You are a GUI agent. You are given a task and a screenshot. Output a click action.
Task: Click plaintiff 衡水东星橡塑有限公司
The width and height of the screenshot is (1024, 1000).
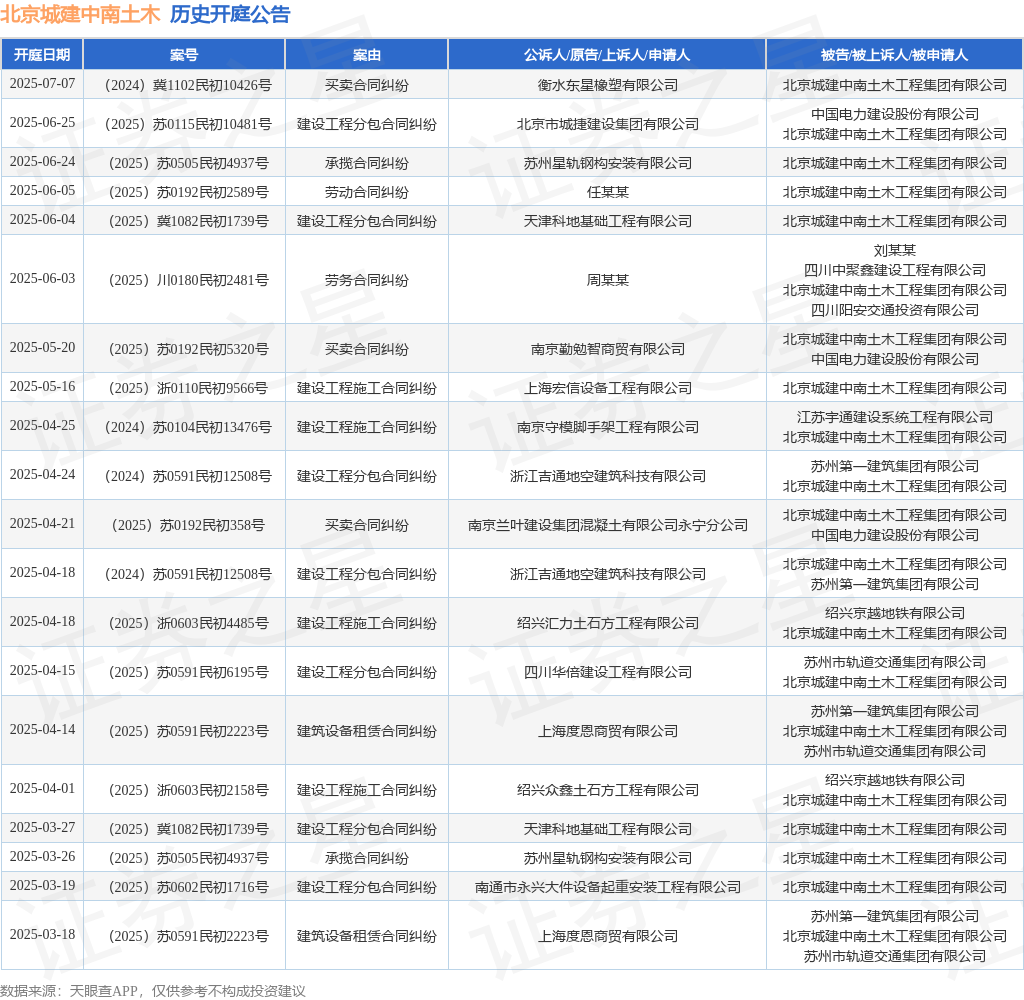tap(607, 85)
